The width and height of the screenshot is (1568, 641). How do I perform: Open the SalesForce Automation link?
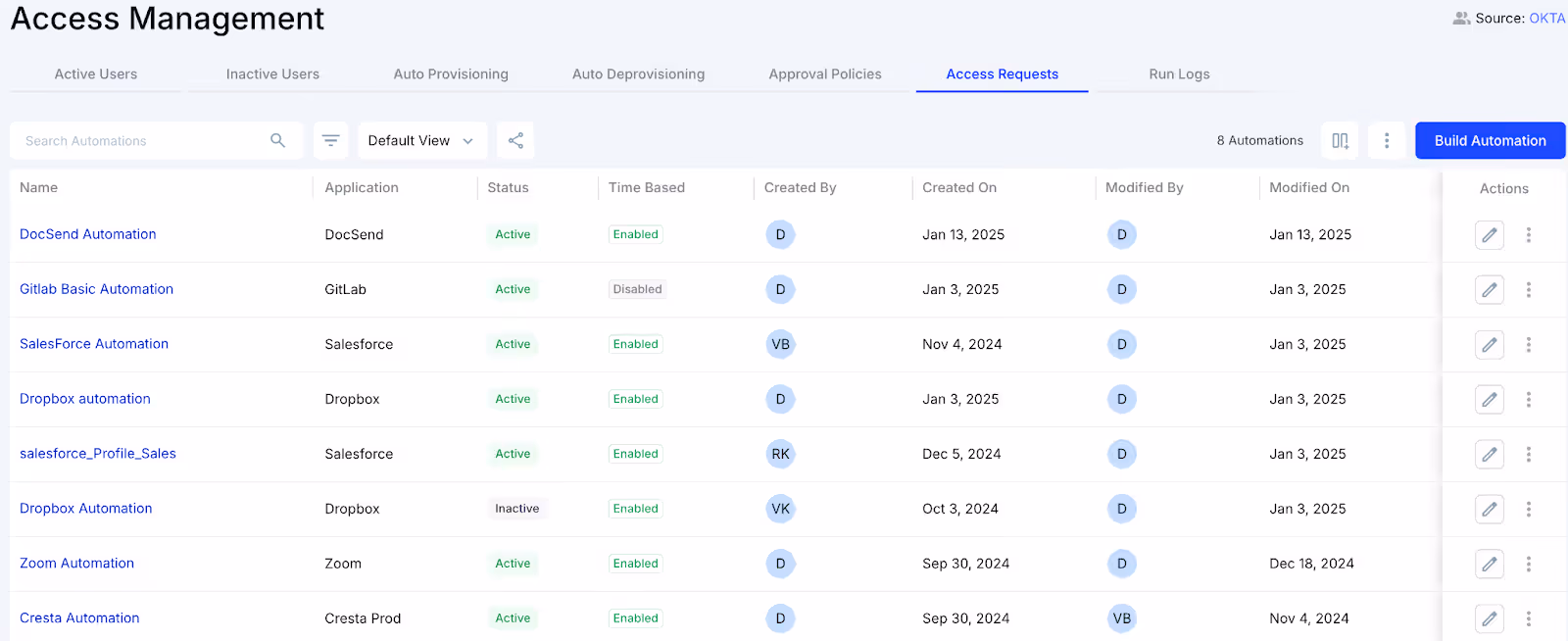(x=94, y=344)
